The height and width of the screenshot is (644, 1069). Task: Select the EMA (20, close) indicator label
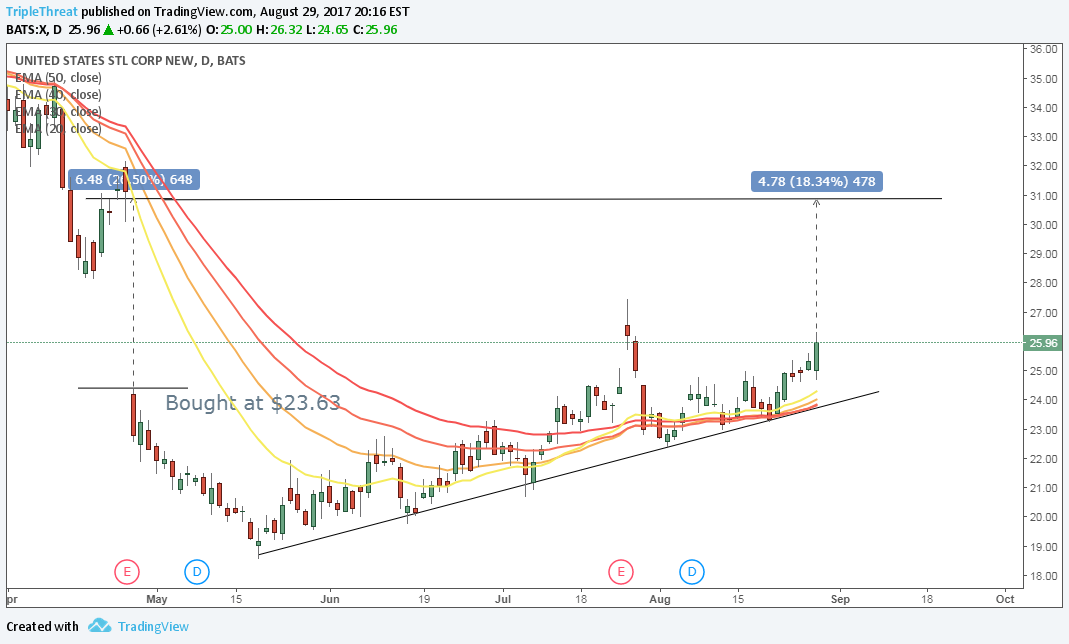(x=58, y=129)
